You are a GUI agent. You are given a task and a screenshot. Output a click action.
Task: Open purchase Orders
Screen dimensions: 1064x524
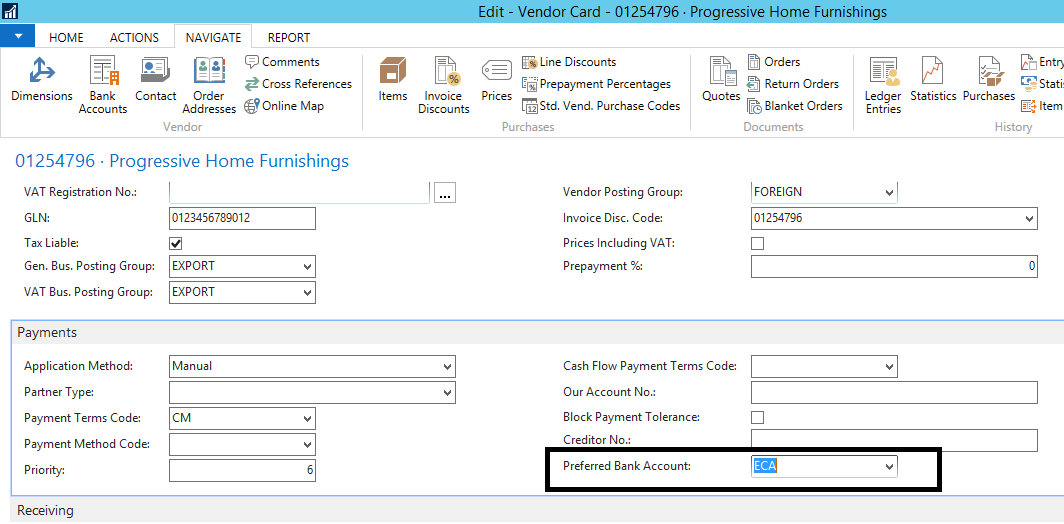click(x=774, y=62)
